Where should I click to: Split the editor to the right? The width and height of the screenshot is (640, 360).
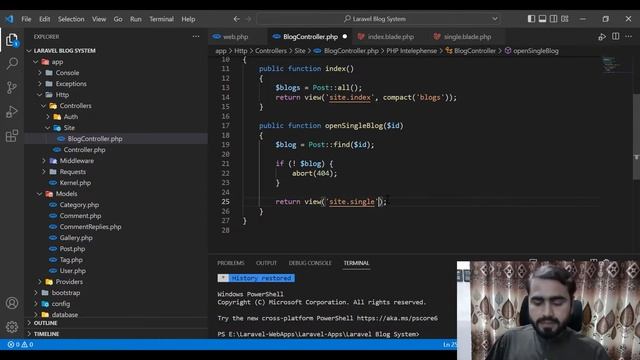tap(616, 36)
